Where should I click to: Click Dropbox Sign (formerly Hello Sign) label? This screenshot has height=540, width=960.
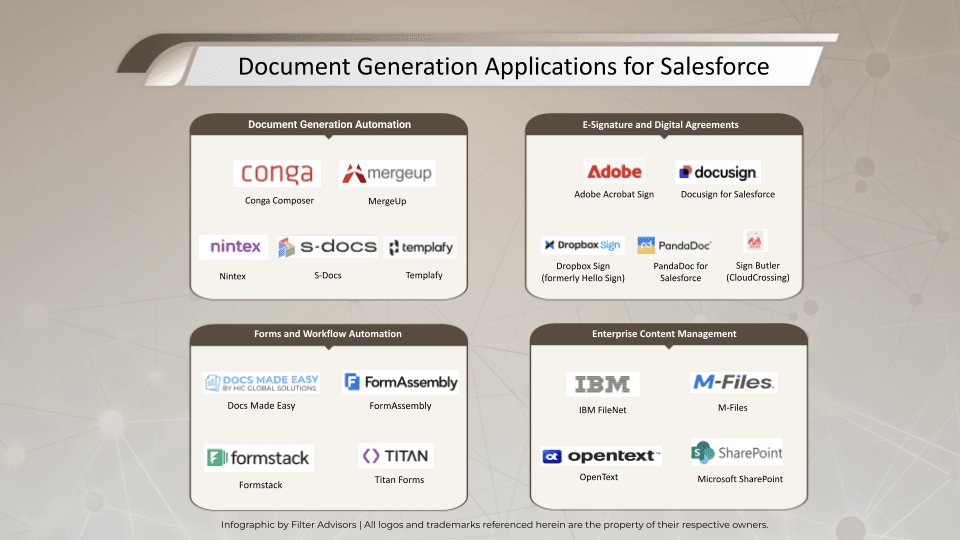583,272
